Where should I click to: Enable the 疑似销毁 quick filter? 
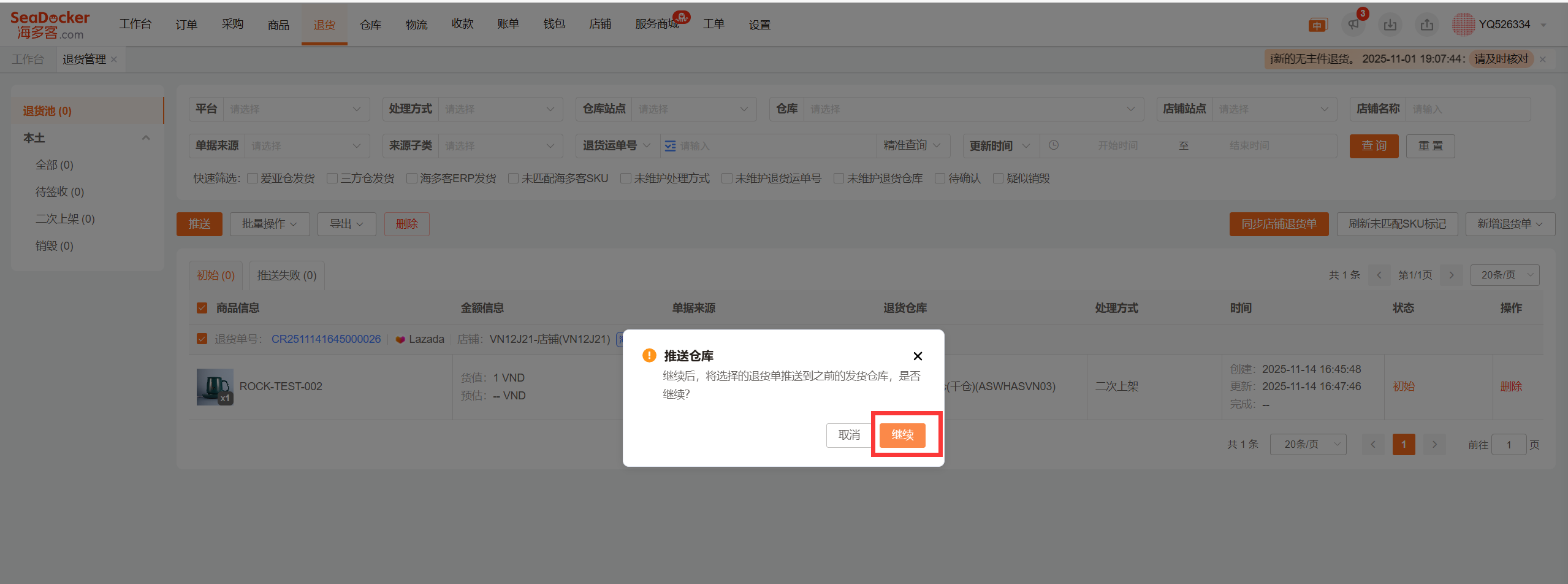[x=998, y=179]
